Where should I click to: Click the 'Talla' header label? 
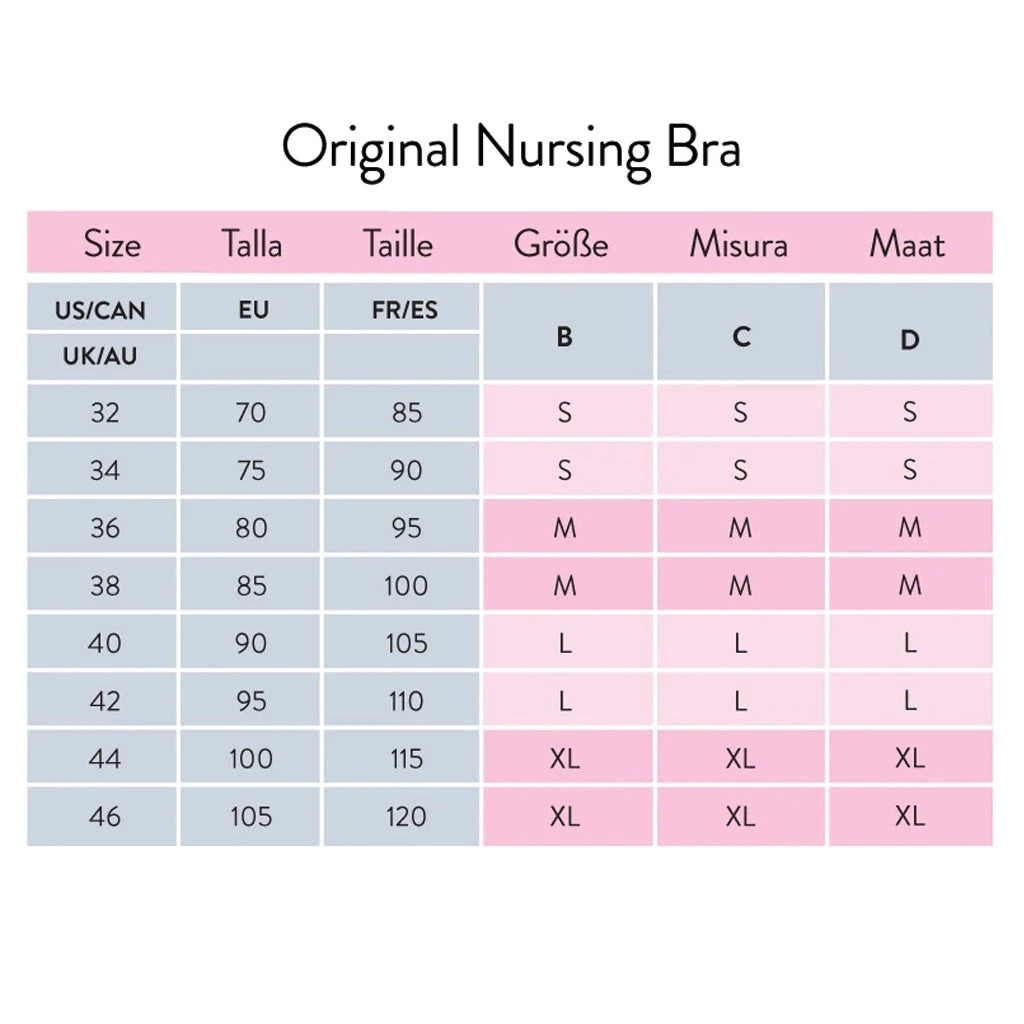tap(252, 244)
